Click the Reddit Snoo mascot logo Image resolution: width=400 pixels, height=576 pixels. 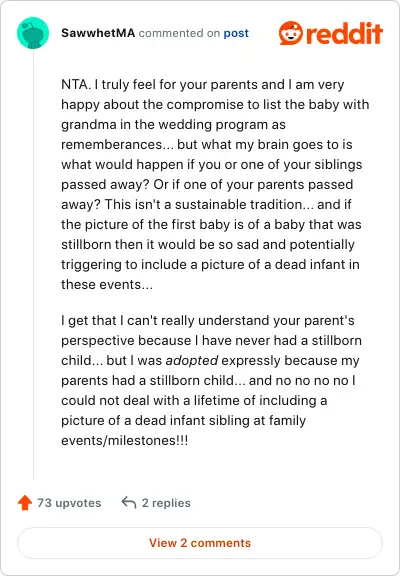click(x=291, y=33)
